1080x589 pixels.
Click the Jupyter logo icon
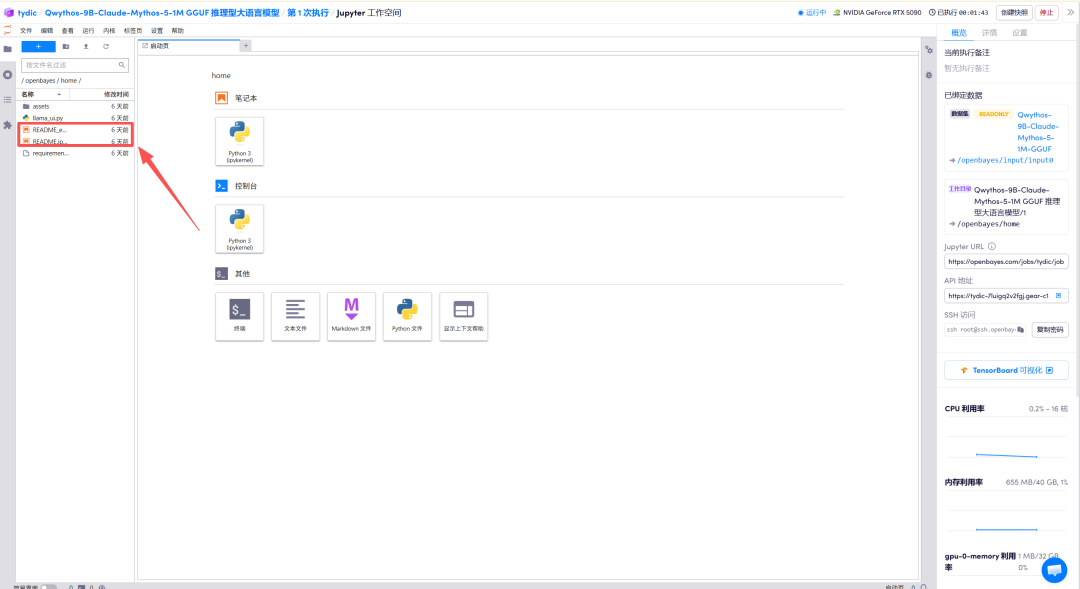8,30
